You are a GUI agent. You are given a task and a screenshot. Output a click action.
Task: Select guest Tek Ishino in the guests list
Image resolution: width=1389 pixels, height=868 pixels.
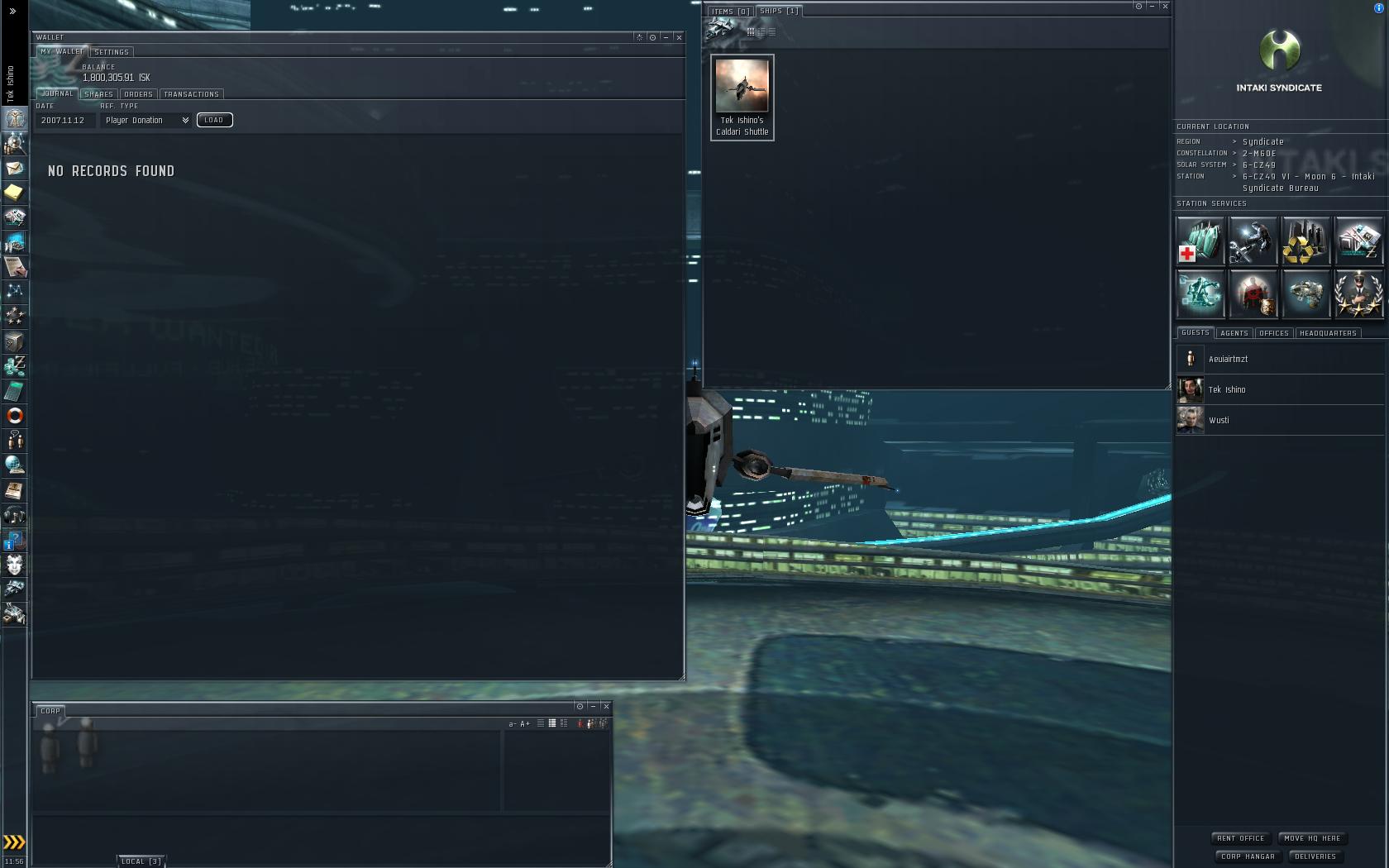[x=1281, y=389]
